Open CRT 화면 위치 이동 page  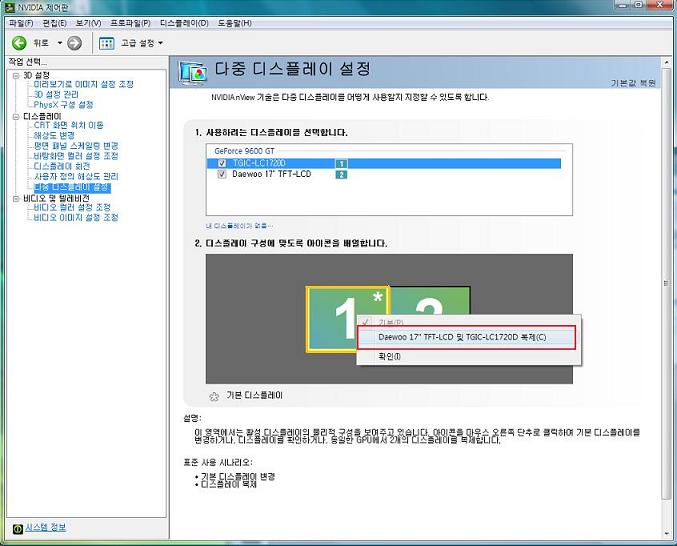69,125
